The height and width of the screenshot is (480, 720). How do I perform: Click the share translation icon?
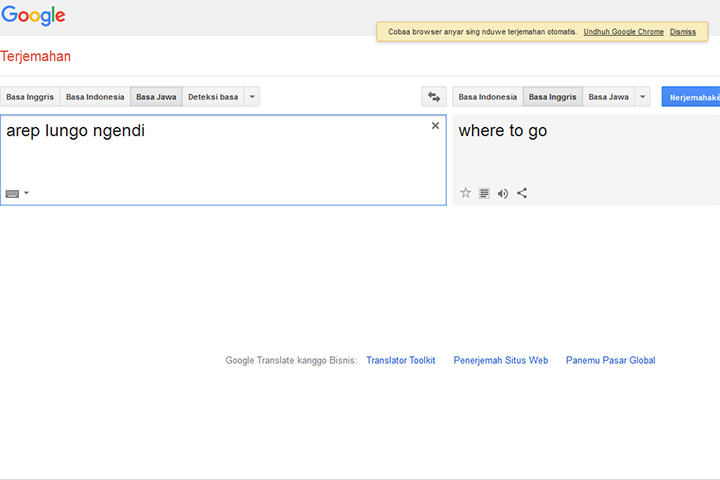coord(522,193)
